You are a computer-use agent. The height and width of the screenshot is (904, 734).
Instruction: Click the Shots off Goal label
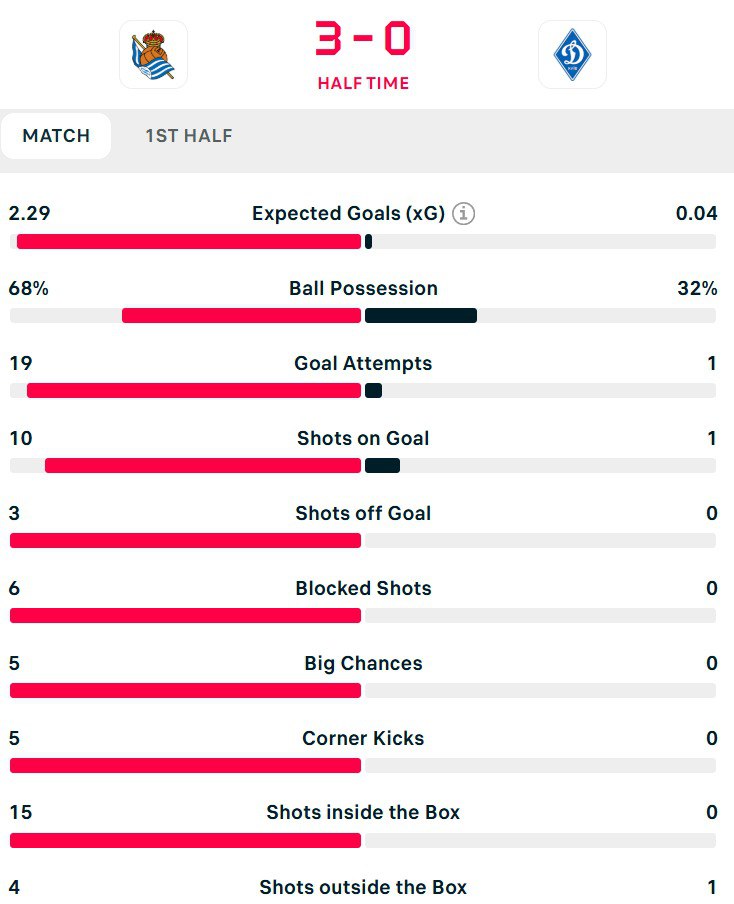(363, 513)
